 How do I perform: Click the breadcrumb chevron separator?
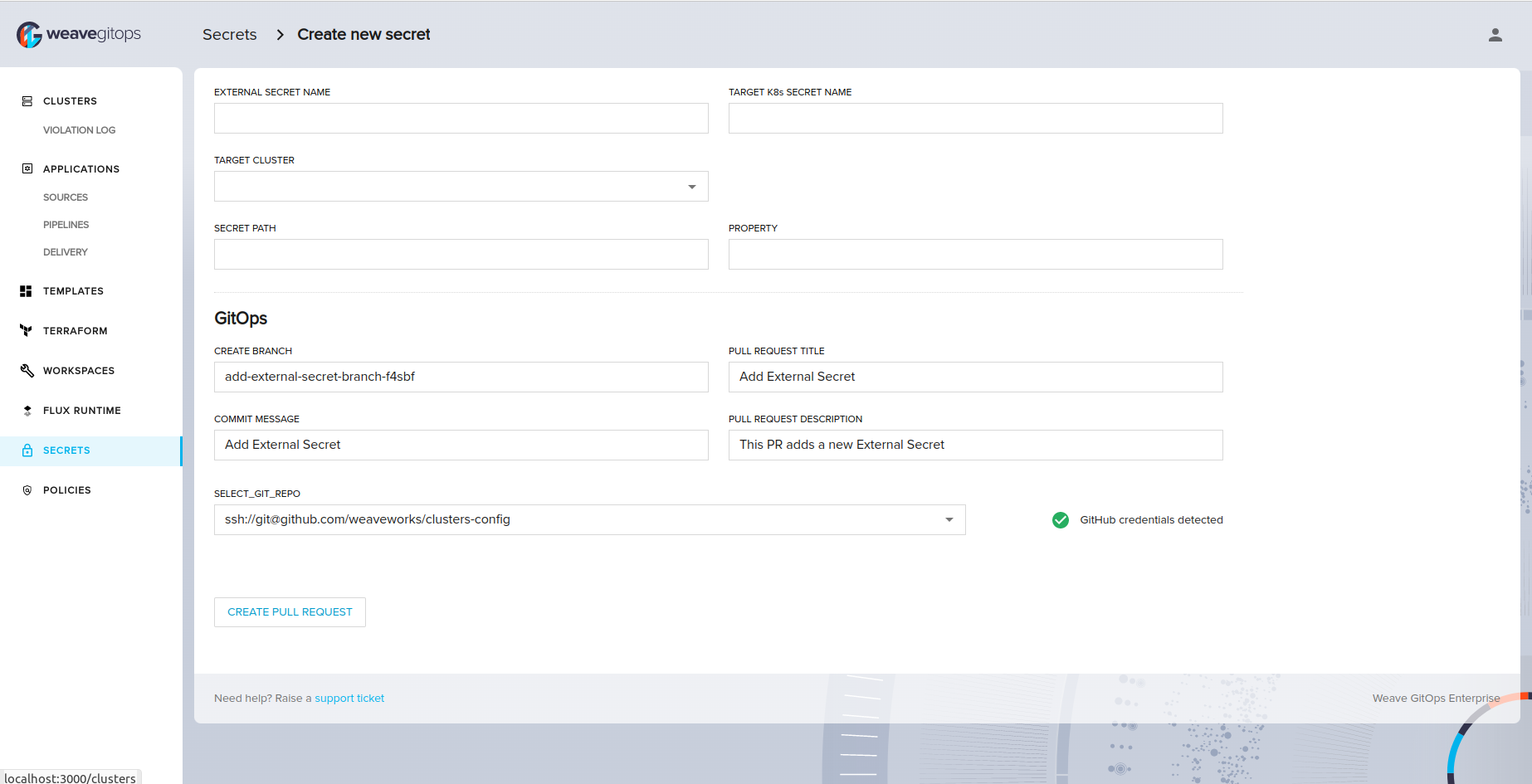point(280,35)
